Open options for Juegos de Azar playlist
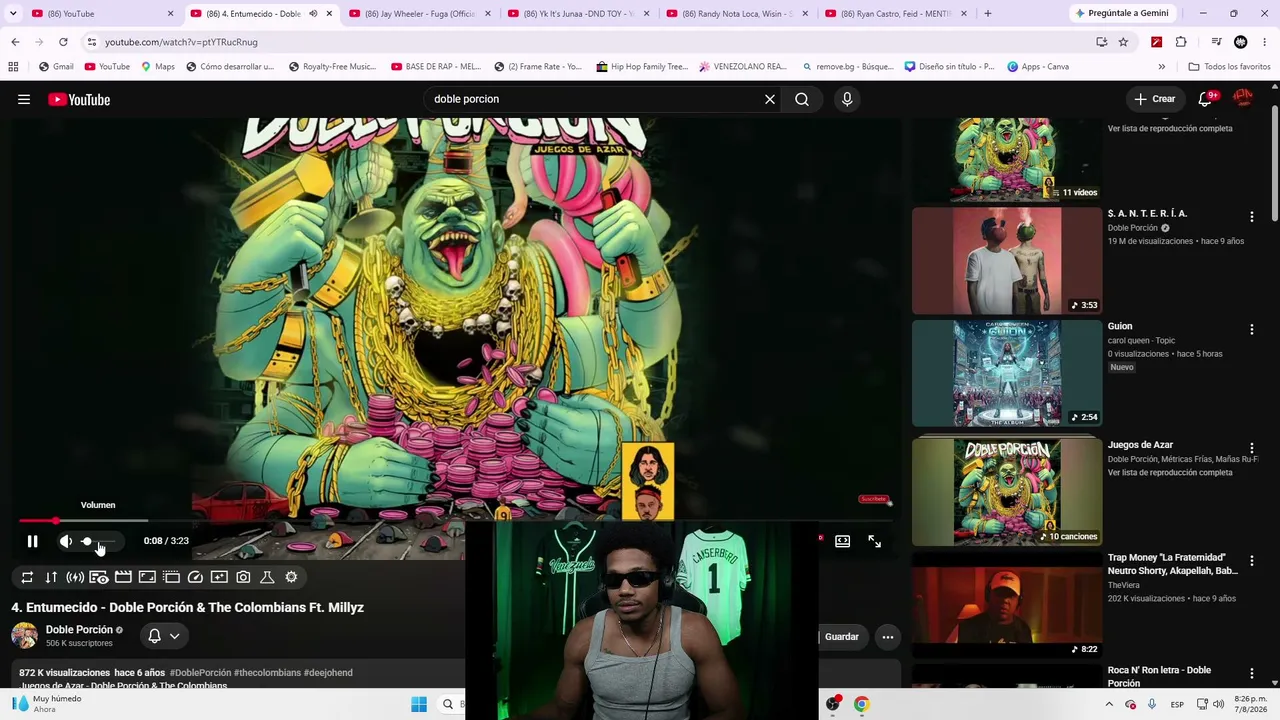 coord(1251,449)
